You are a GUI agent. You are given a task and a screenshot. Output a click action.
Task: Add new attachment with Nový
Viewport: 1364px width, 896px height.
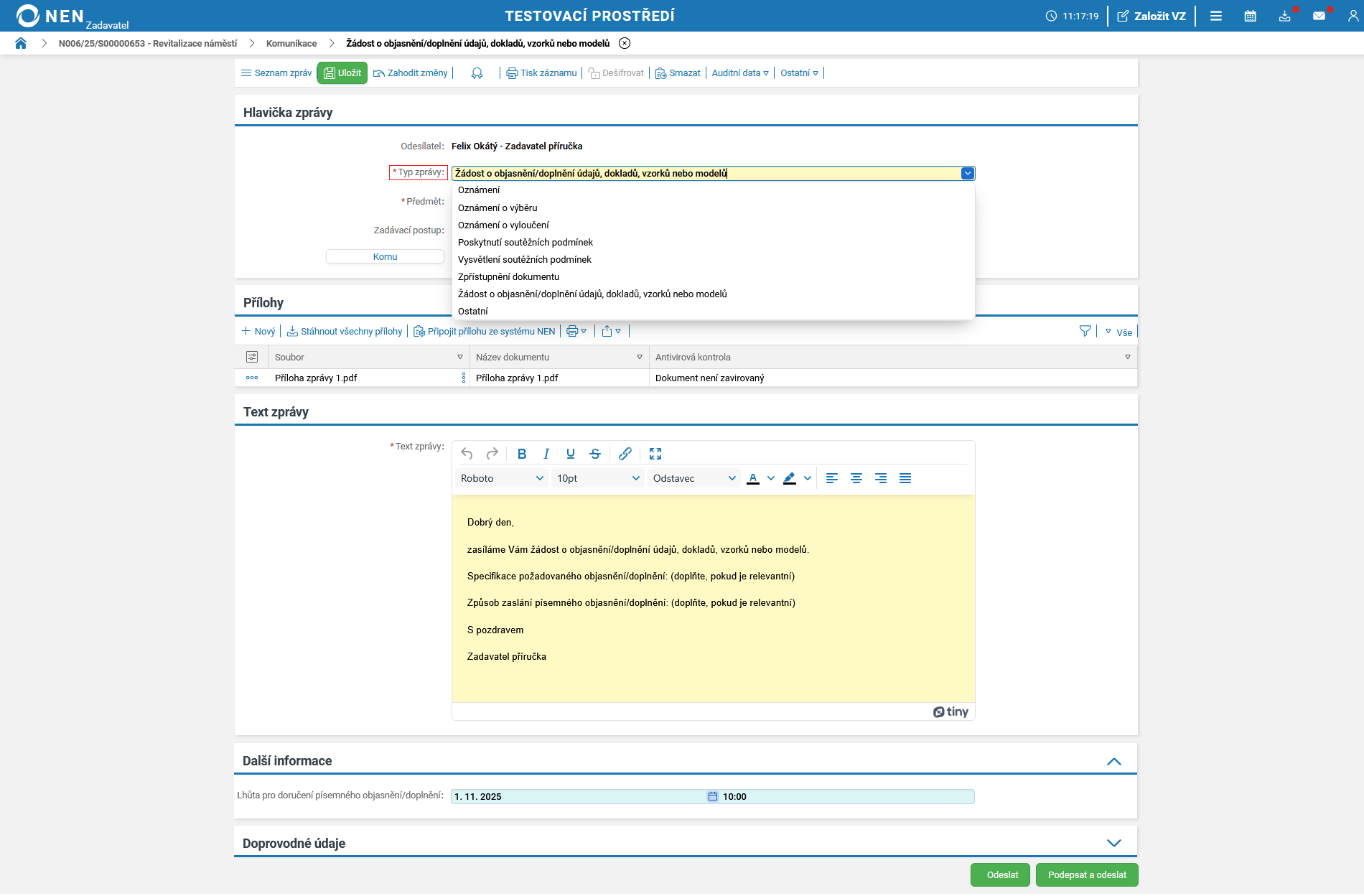[258, 332]
